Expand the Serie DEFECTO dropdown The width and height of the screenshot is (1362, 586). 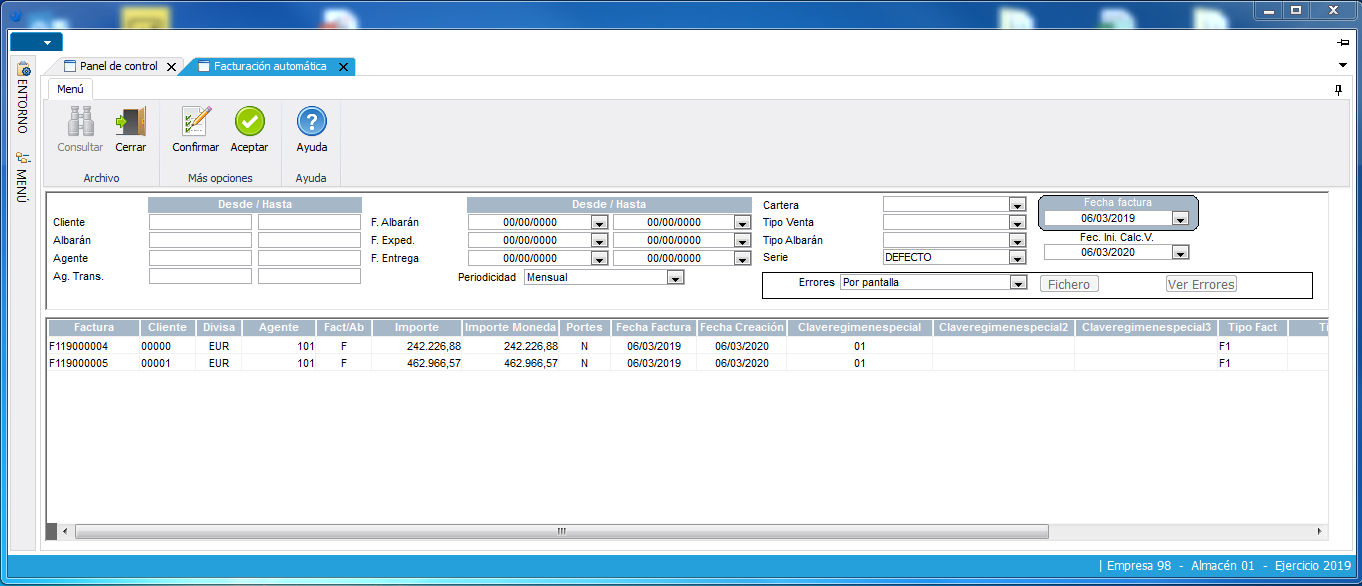pyautogui.click(x=1017, y=258)
